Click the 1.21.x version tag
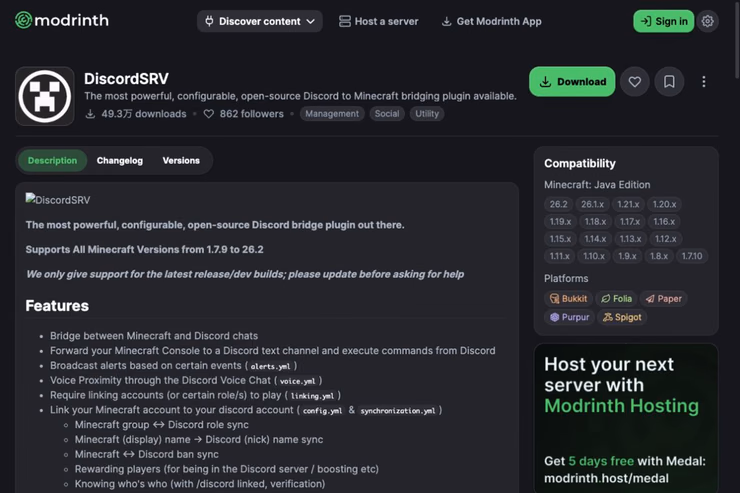Viewport: 740px width, 493px height. (628, 204)
